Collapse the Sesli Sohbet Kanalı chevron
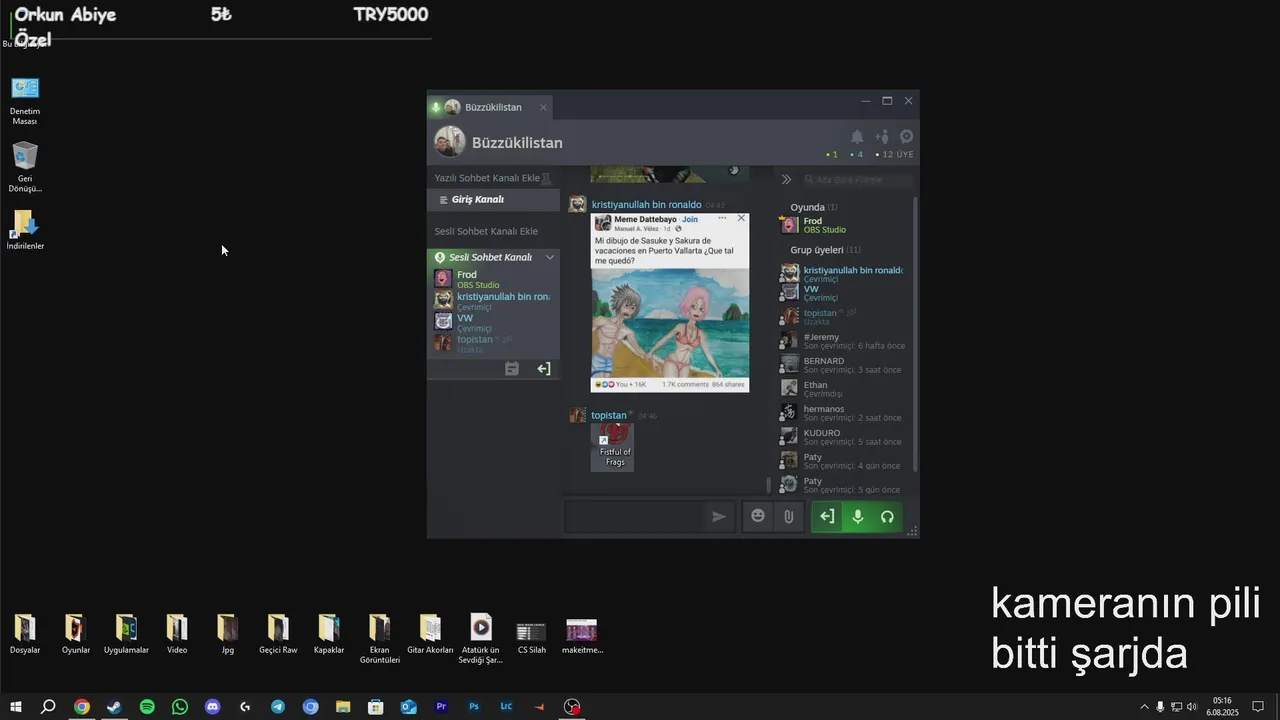The height and width of the screenshot is (720, 1280). [x=549, y=257]
